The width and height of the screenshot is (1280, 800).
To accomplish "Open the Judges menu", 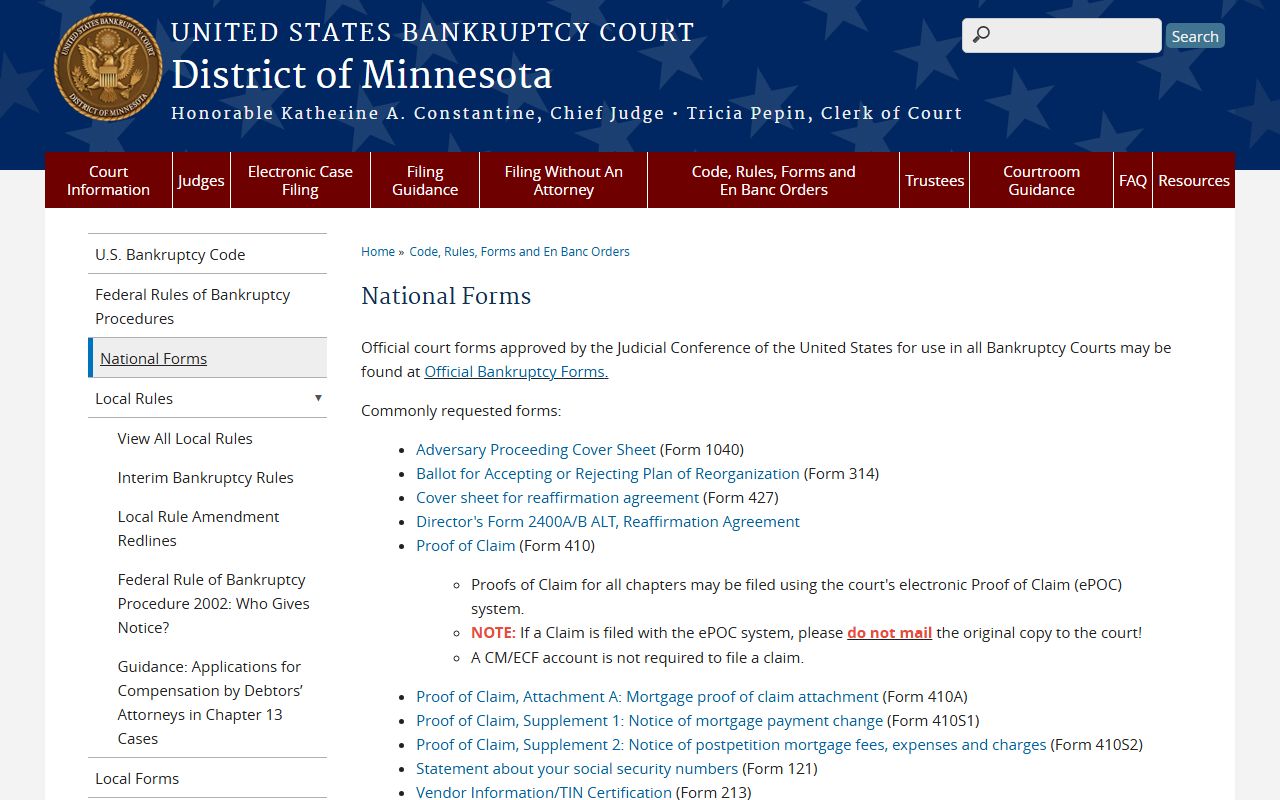I will [x=201, y=180].
